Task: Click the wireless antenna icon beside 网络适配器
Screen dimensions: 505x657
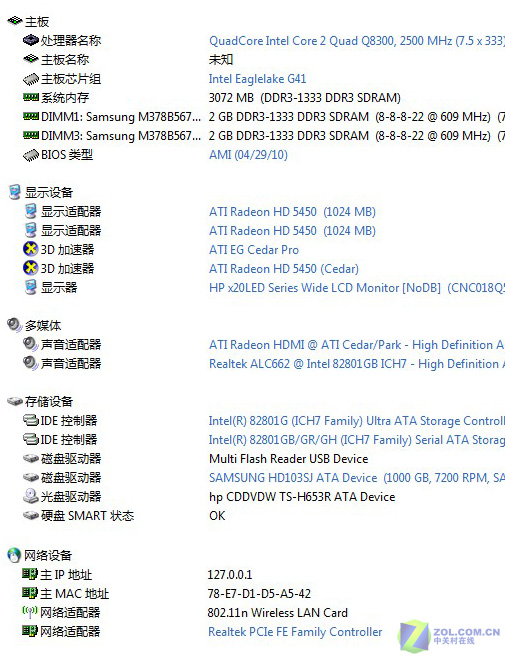Action: pos(30,612)
